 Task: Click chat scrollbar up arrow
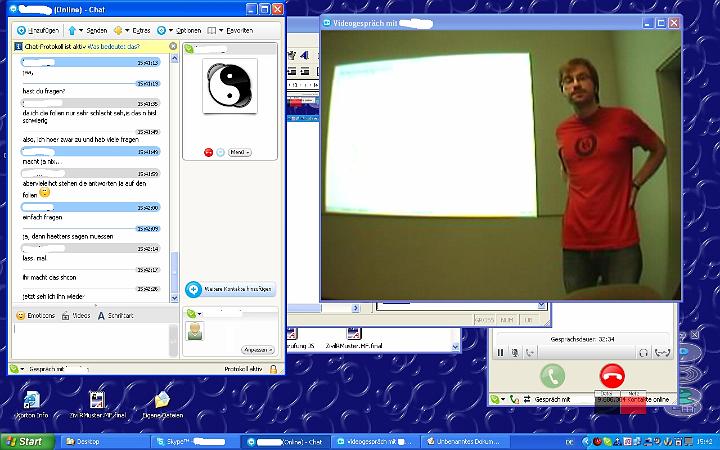tap(174, 58)
